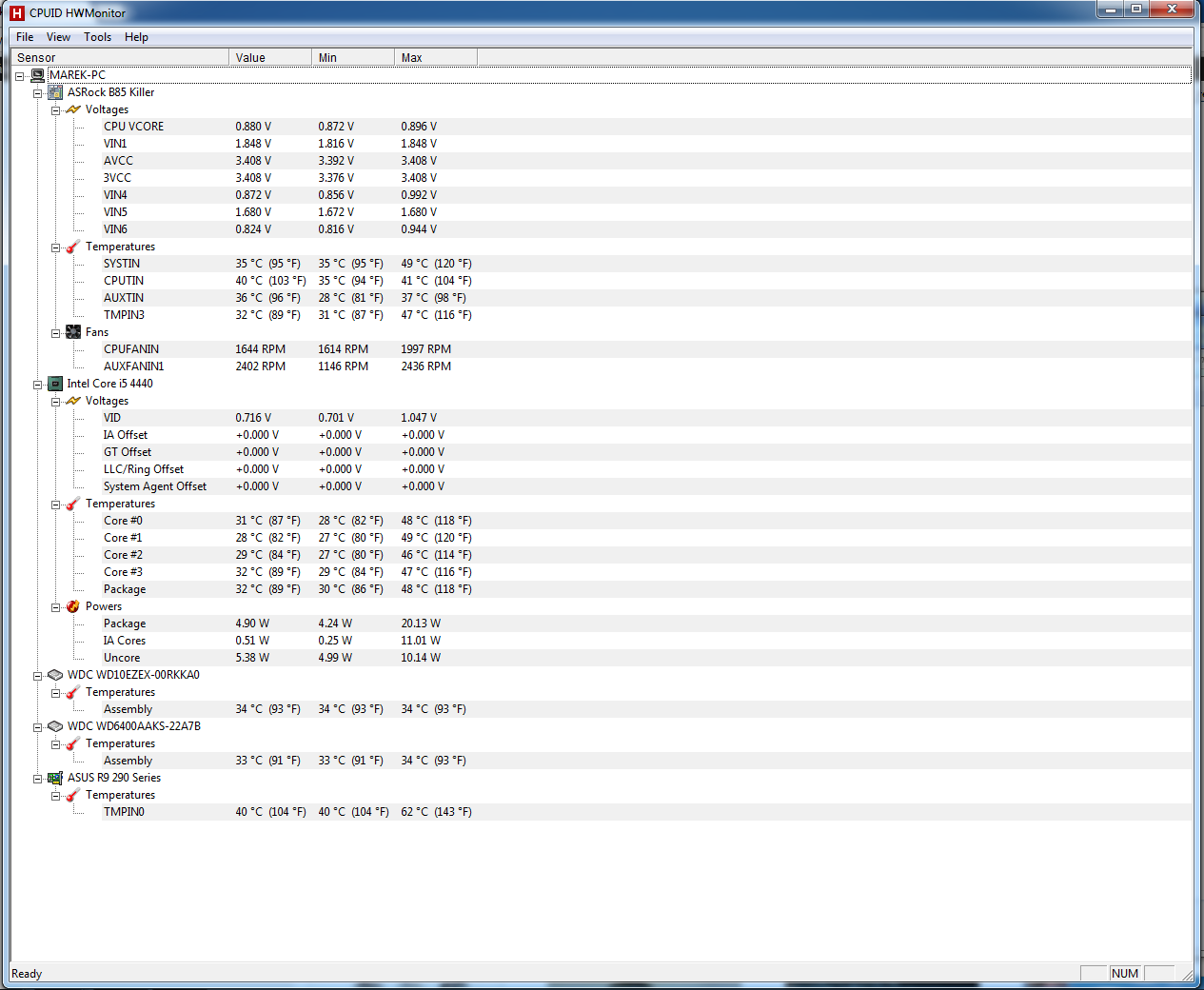Select the VID voltage row

647,418
